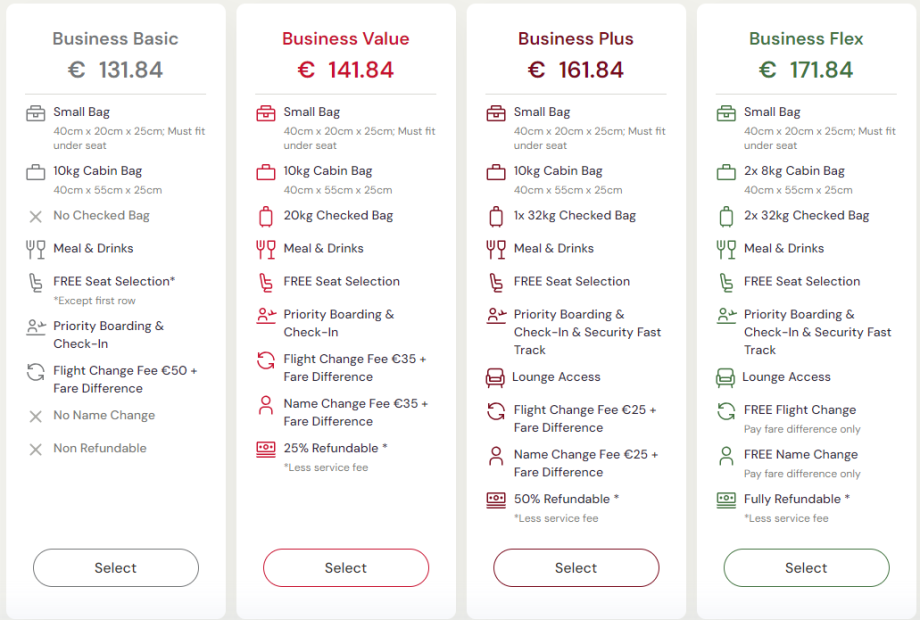Click the Priority Boarding icon in Business Plus
The image size is (920, 620).
498,315
